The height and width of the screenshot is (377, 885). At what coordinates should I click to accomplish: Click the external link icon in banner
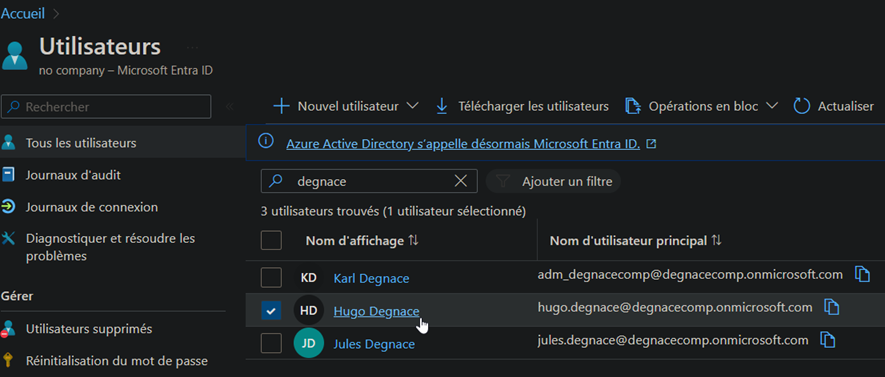pos(651,144)
